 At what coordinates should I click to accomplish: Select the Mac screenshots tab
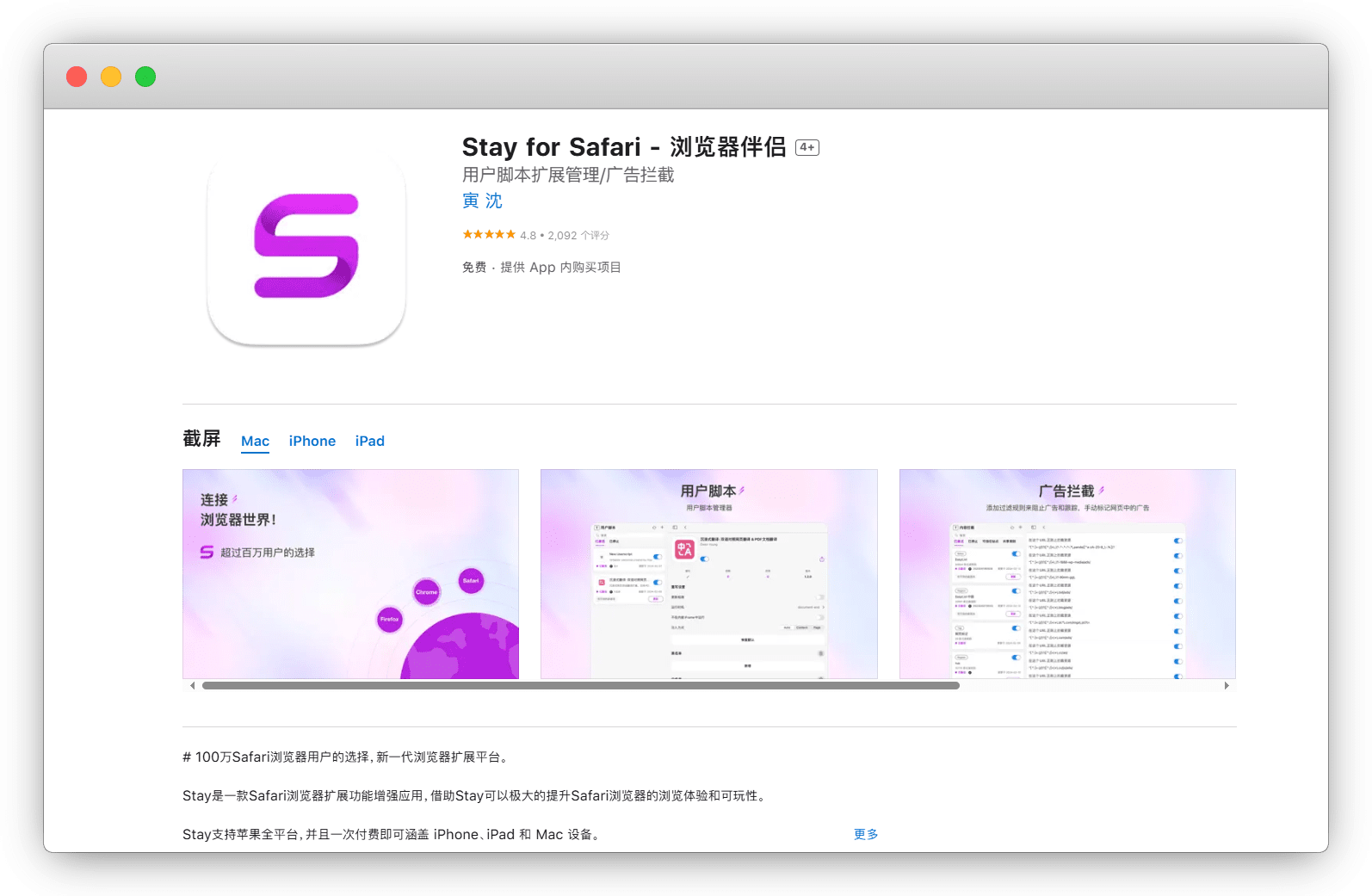pyautogui.click(x=255, y=441)
